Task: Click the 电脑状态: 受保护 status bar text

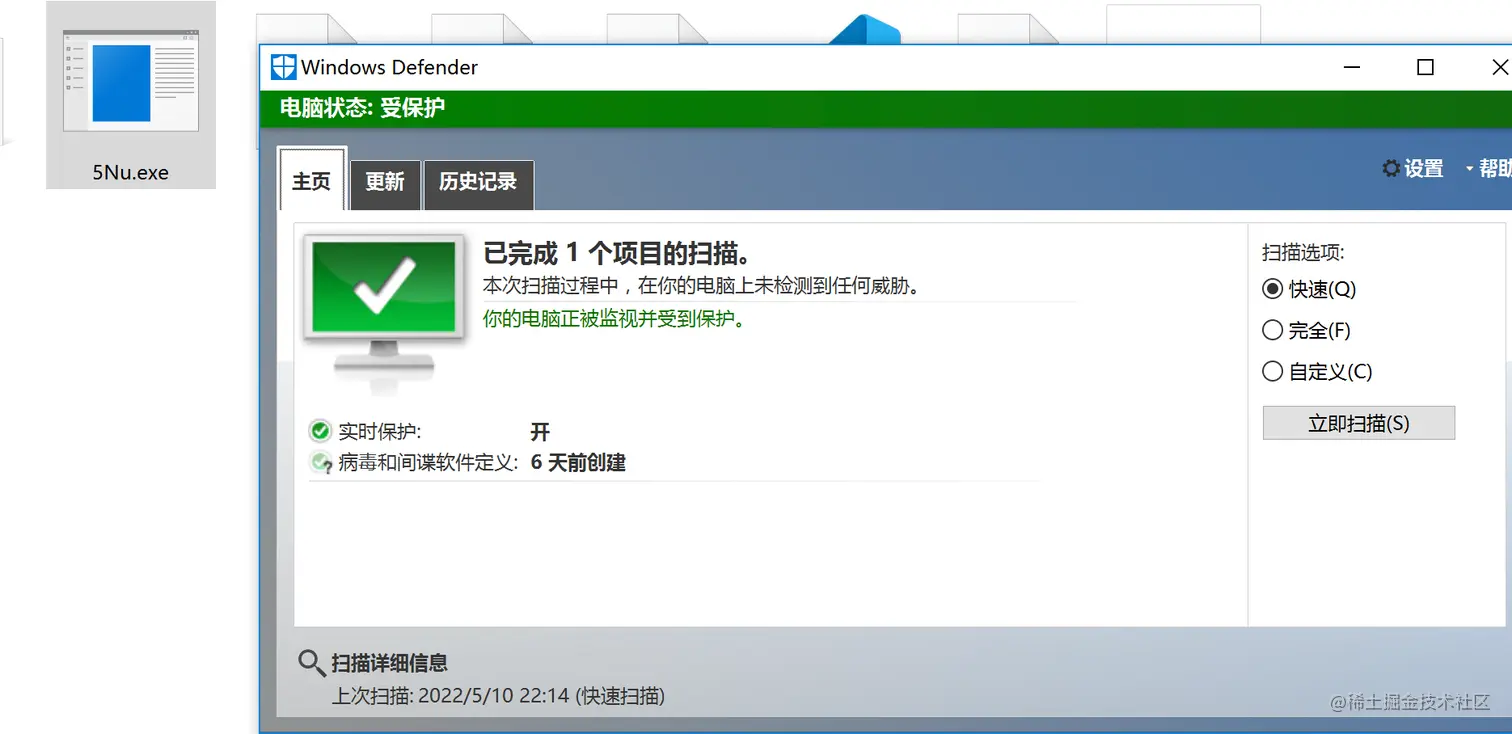Action: tap(362, 108)
